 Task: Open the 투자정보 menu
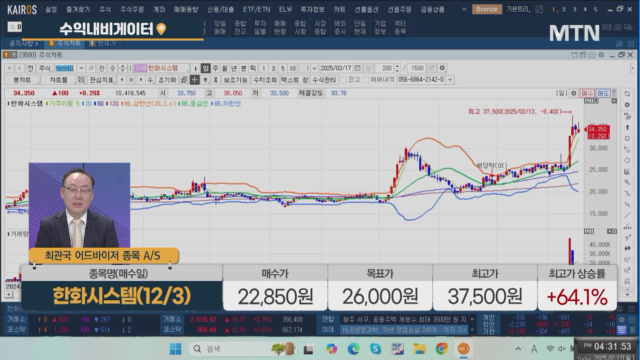312,9
